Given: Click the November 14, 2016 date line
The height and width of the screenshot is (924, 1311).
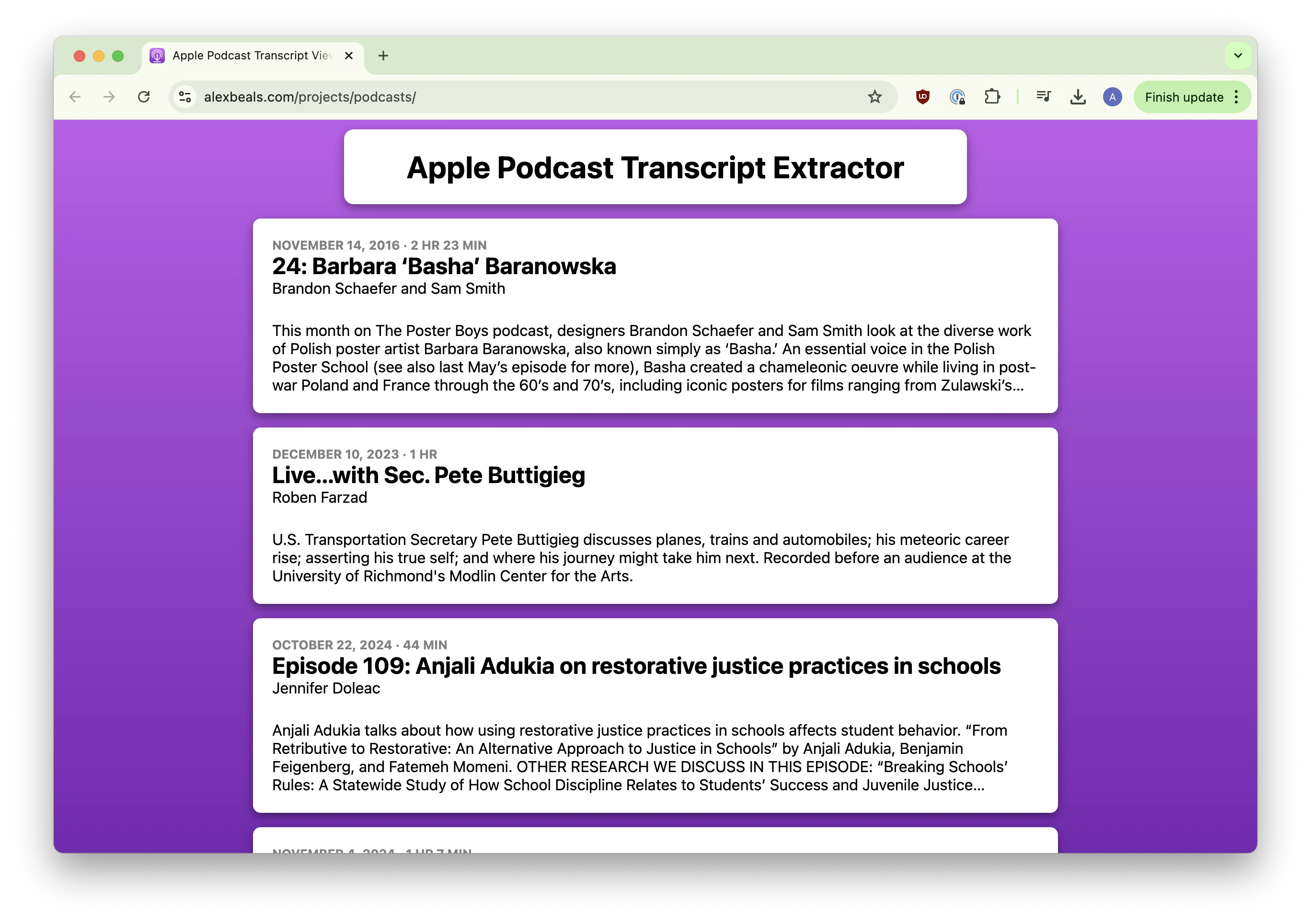Looking at the screenshot, I should point(379,245).
